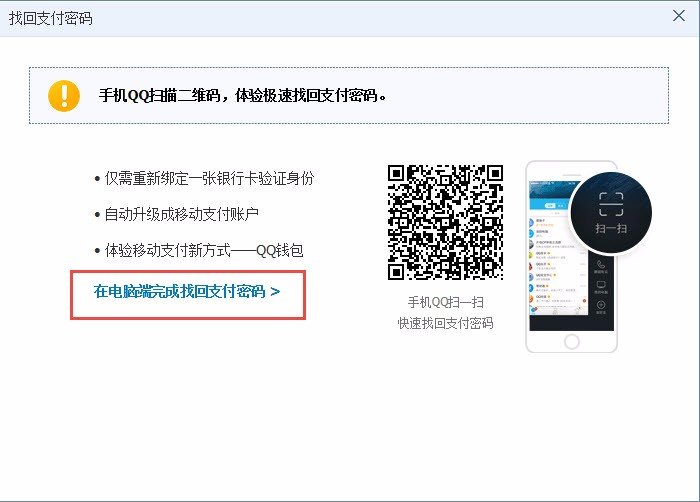Click the 扫一扫 scan icon circle
This screenshot has height=502, width=700.
(x=611, y=213)
